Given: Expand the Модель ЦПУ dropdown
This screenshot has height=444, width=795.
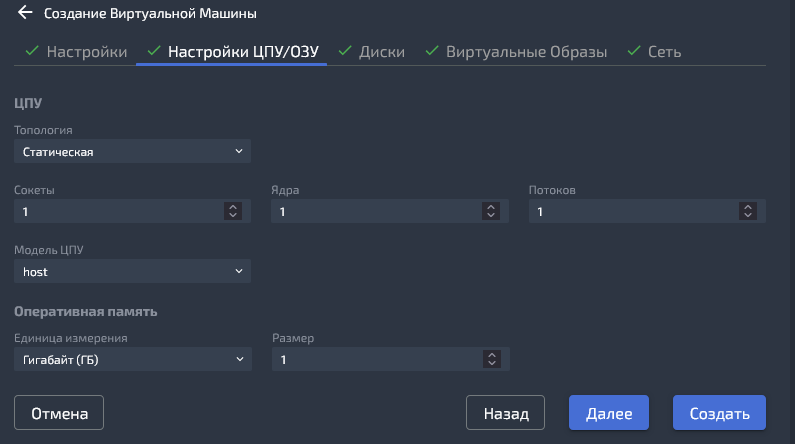Looking at the screenshot, I should 132,271.
